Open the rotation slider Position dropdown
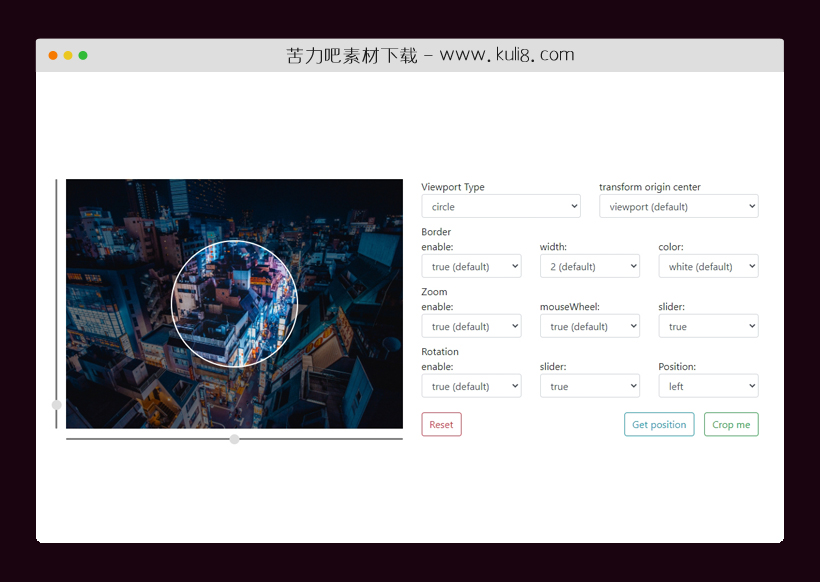Screen dimensions: 820x582 pos(708,385)
